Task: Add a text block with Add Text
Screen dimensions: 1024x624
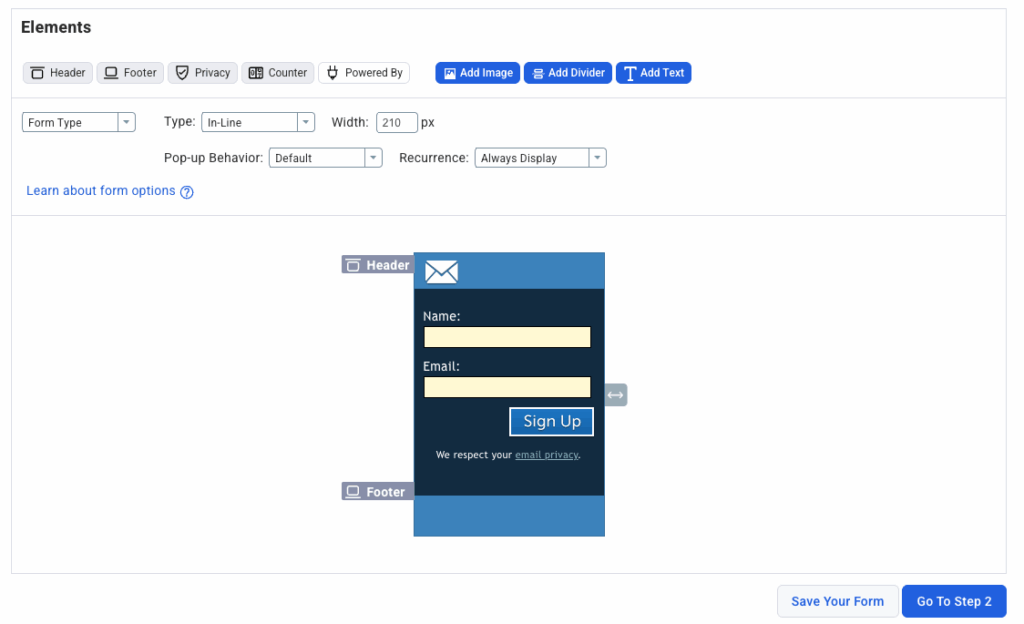Action: pyautogui.click(x=653, y=73)
